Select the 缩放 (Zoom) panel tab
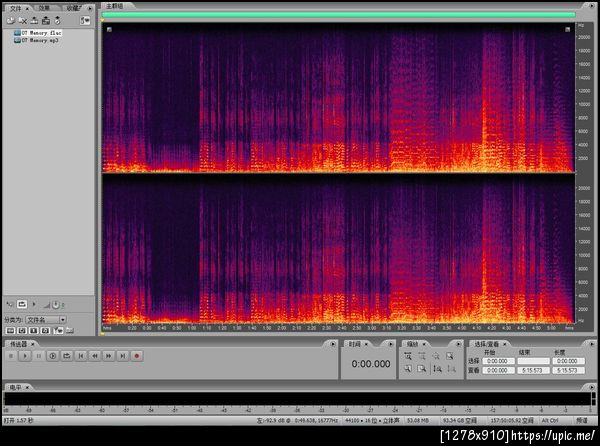Screen dimensions: 600x446 [412, 344]
